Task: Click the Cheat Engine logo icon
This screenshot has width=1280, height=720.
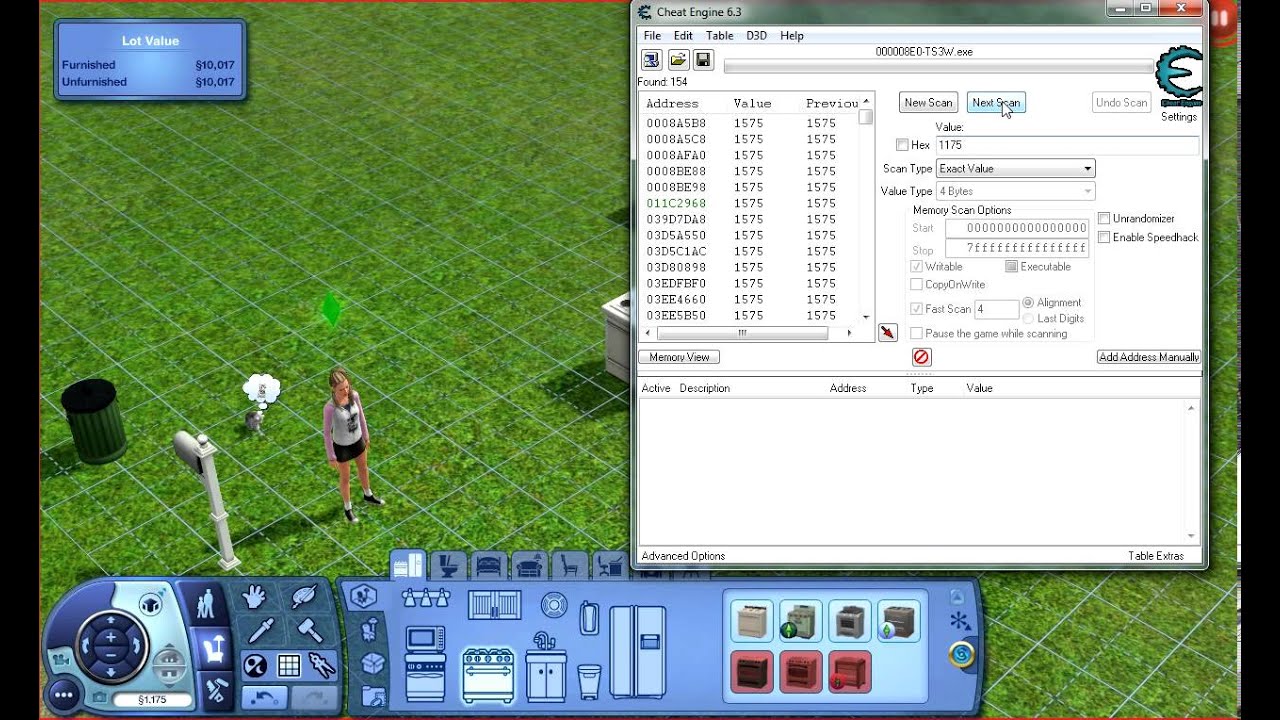Action: click(x=1179, y=76)
